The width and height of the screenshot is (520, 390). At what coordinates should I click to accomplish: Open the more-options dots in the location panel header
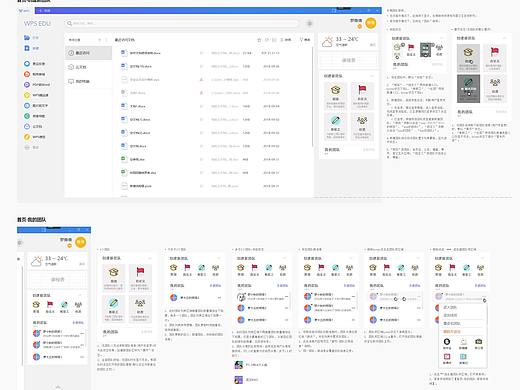coord(107,40)
